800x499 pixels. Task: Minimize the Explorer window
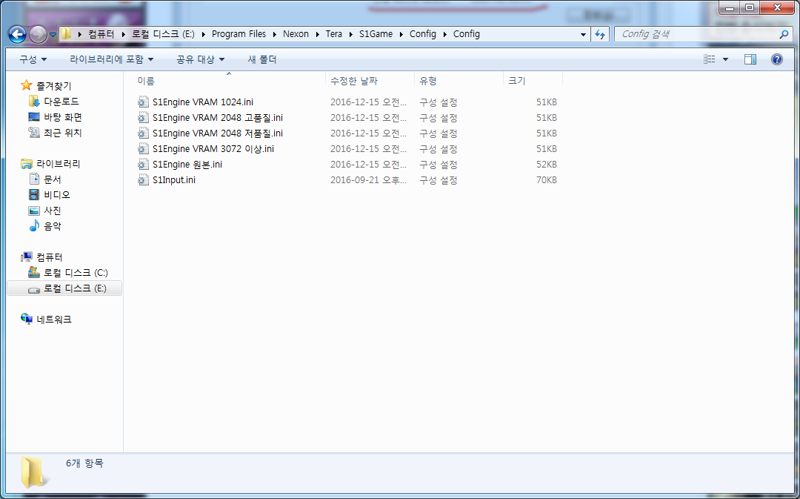730,7
